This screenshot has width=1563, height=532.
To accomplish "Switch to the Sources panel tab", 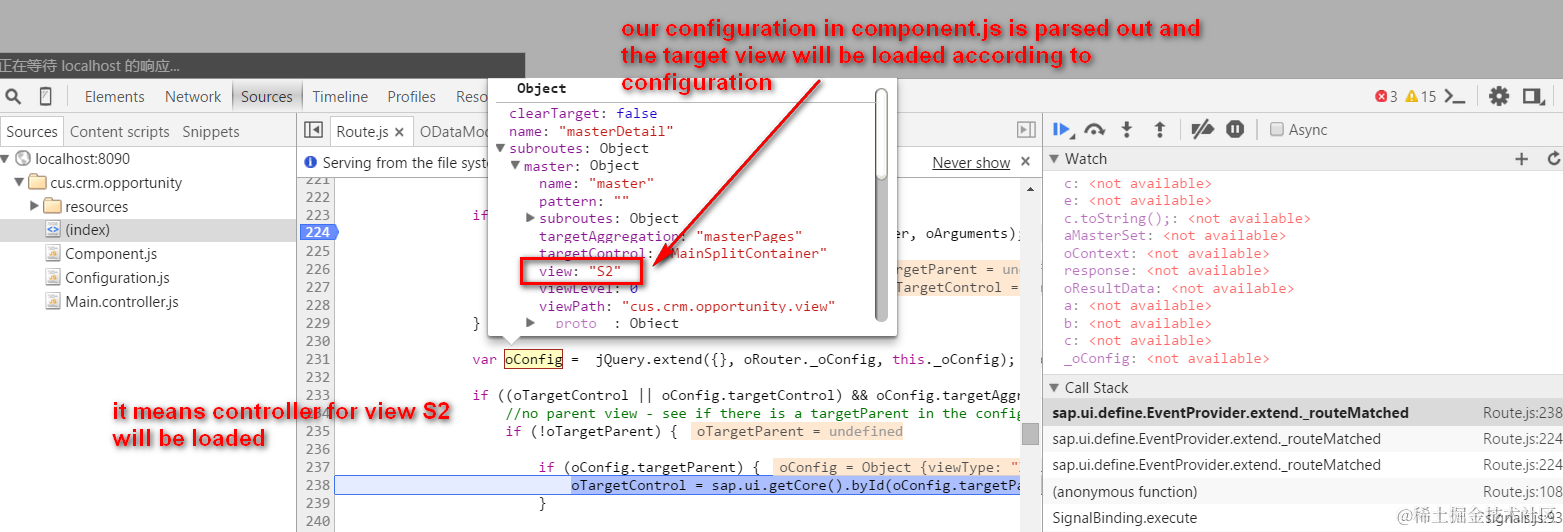I will 266,97.
